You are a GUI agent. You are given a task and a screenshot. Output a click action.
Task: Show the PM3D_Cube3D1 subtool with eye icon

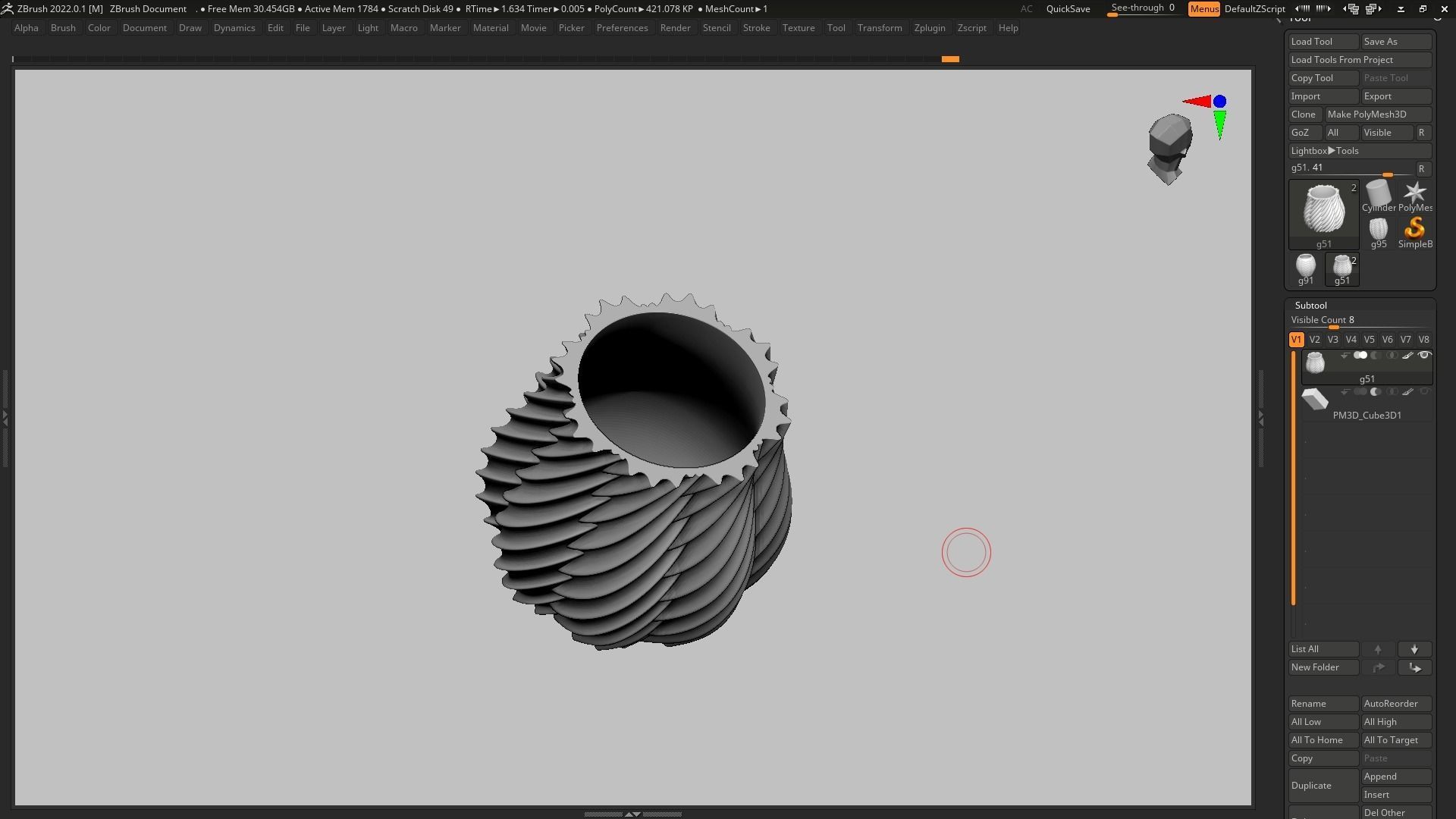pyautogui.click(x=1424, y=392)
